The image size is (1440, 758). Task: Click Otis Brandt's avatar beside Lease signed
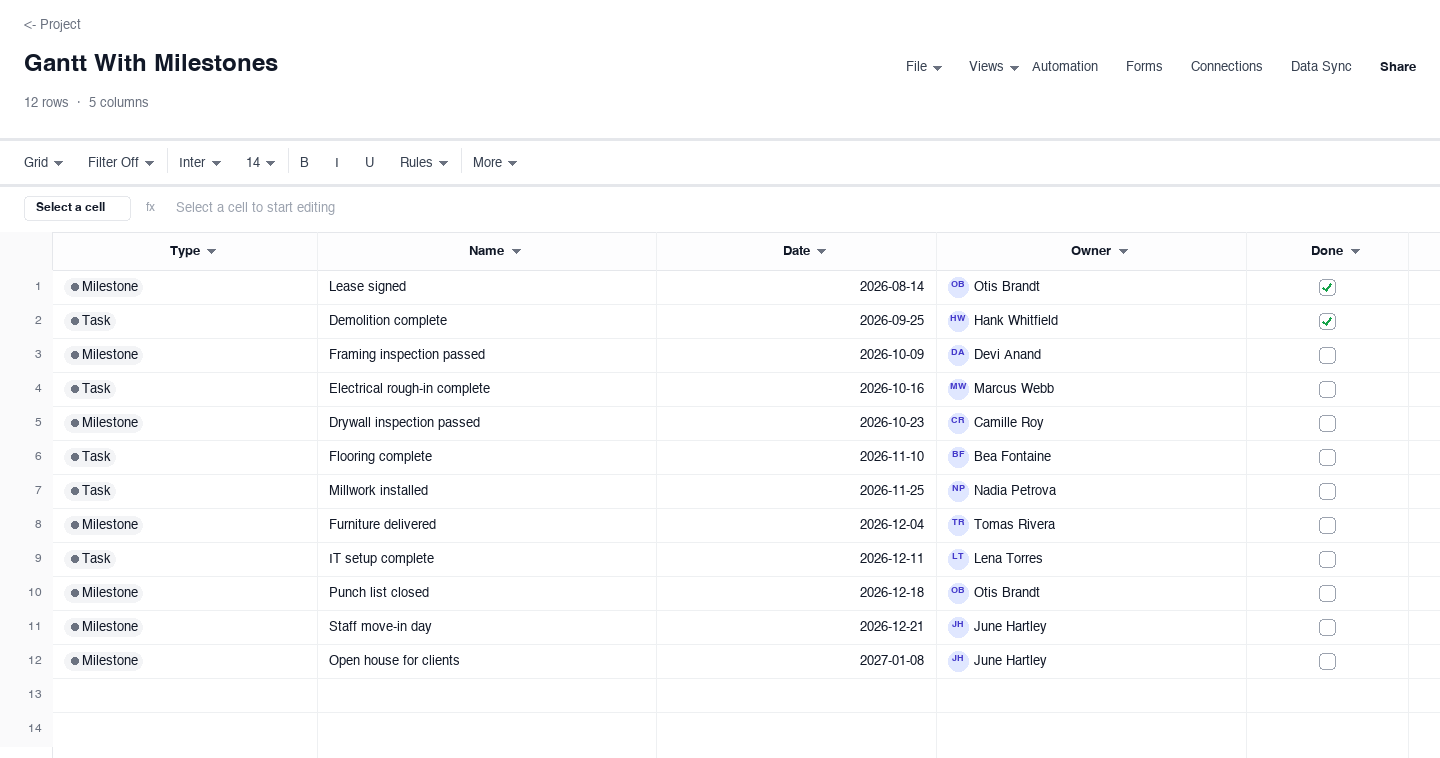pos(958,287)
